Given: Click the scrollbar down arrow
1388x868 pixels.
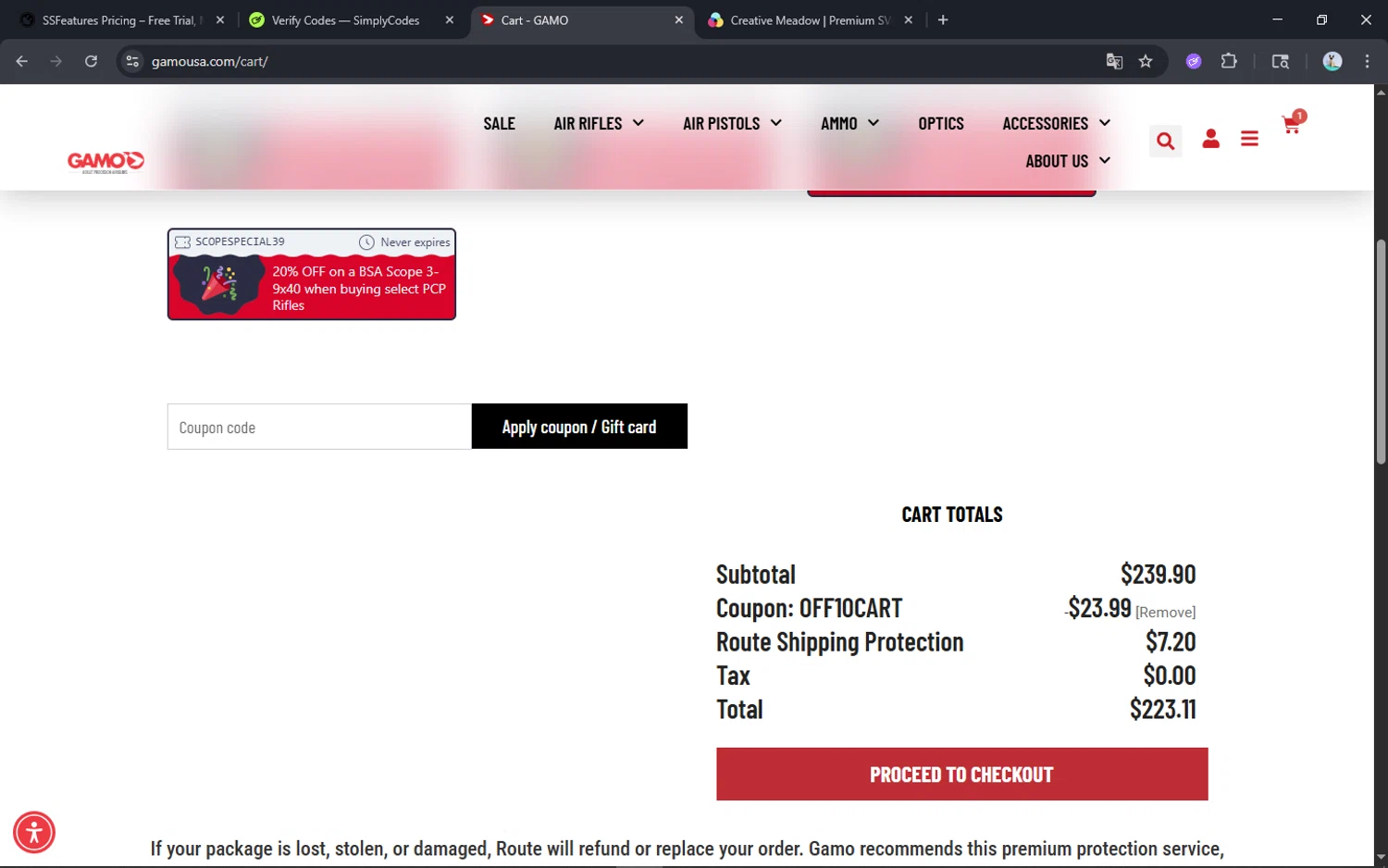Looking at the screenshot, I should (x=1381, y=859).
